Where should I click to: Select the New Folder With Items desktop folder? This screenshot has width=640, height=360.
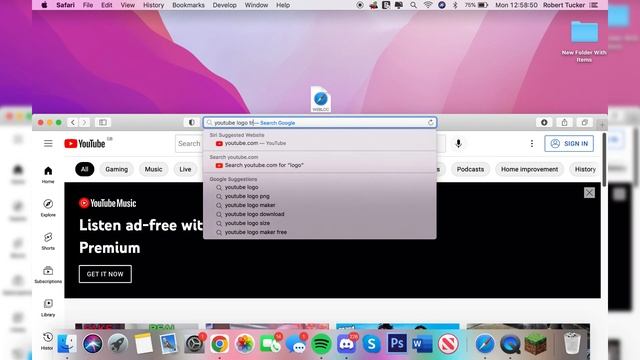point(584,41)
